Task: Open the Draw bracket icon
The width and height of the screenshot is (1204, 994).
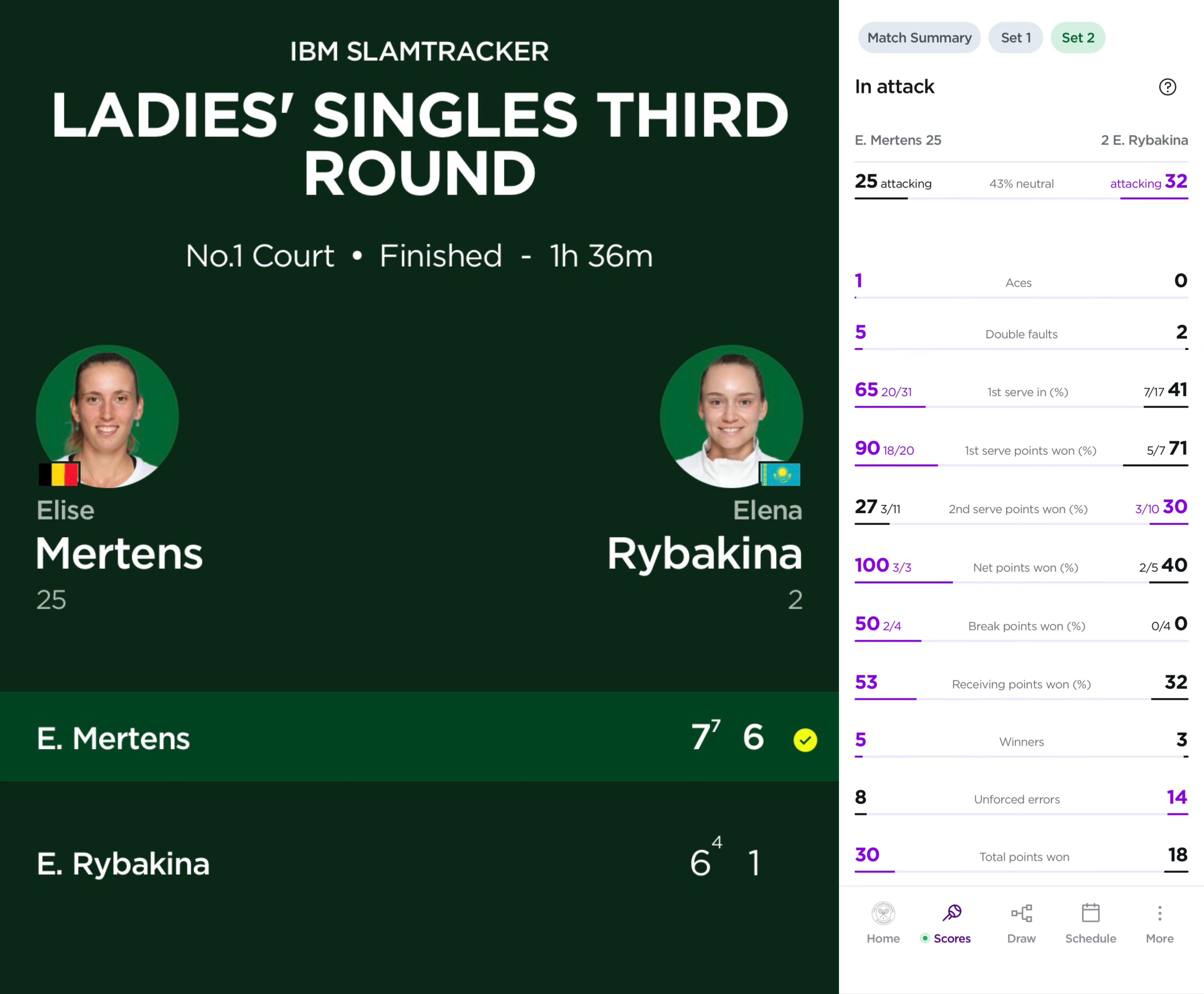Action: point(1021,913)
